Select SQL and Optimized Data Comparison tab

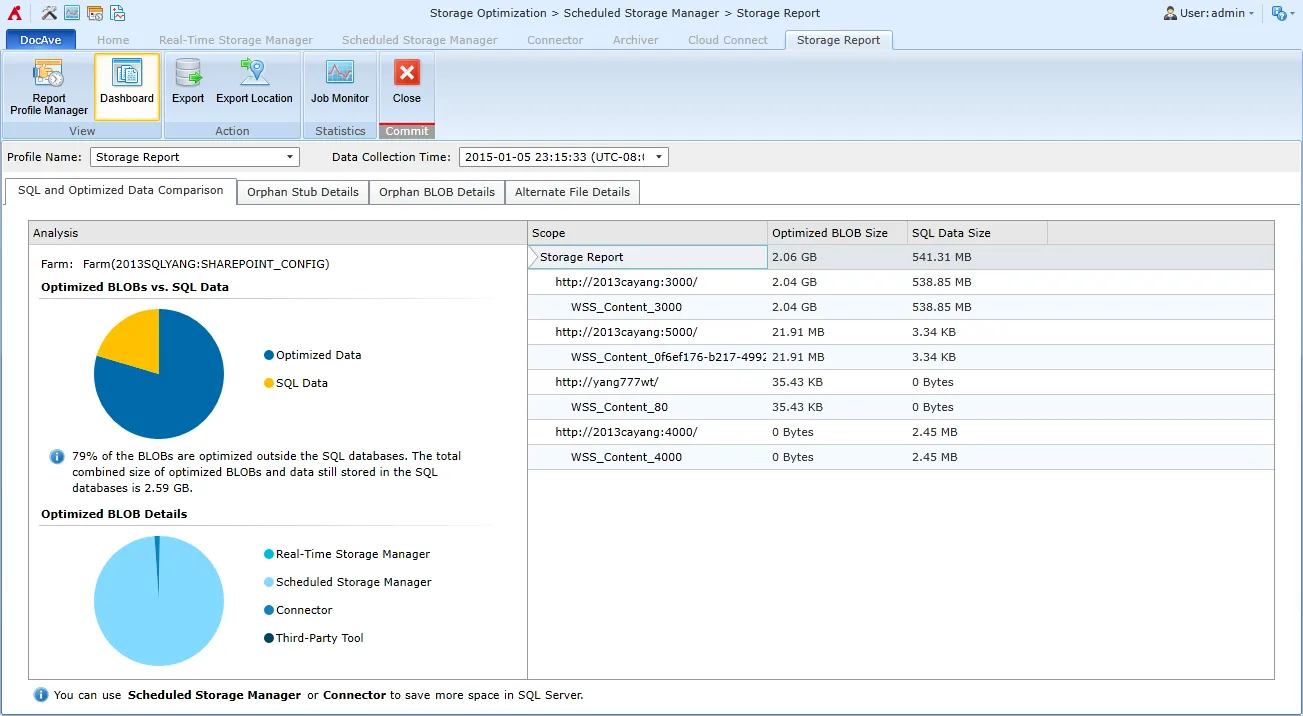click(121, 190)
